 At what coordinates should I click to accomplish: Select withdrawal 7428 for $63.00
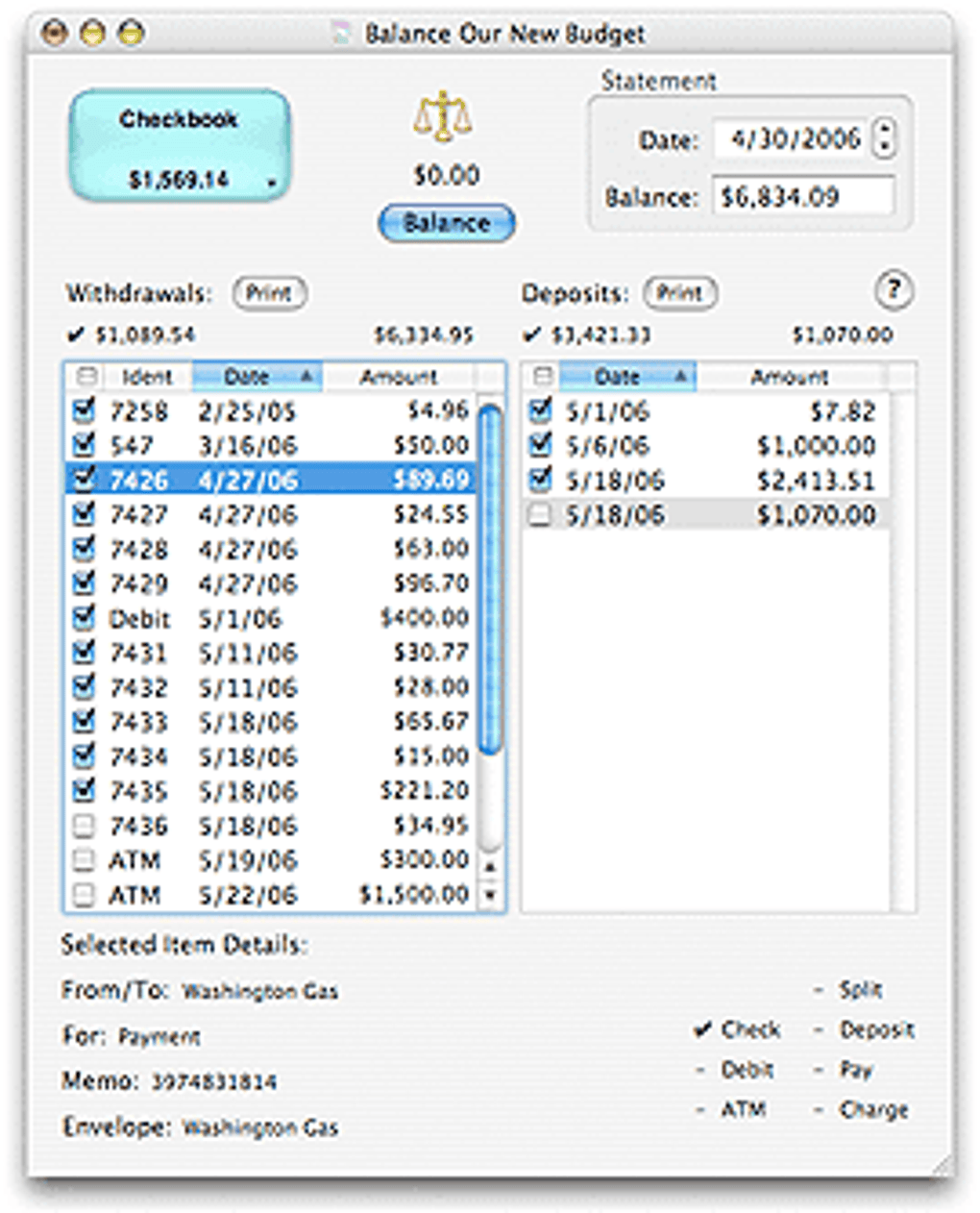271,549
